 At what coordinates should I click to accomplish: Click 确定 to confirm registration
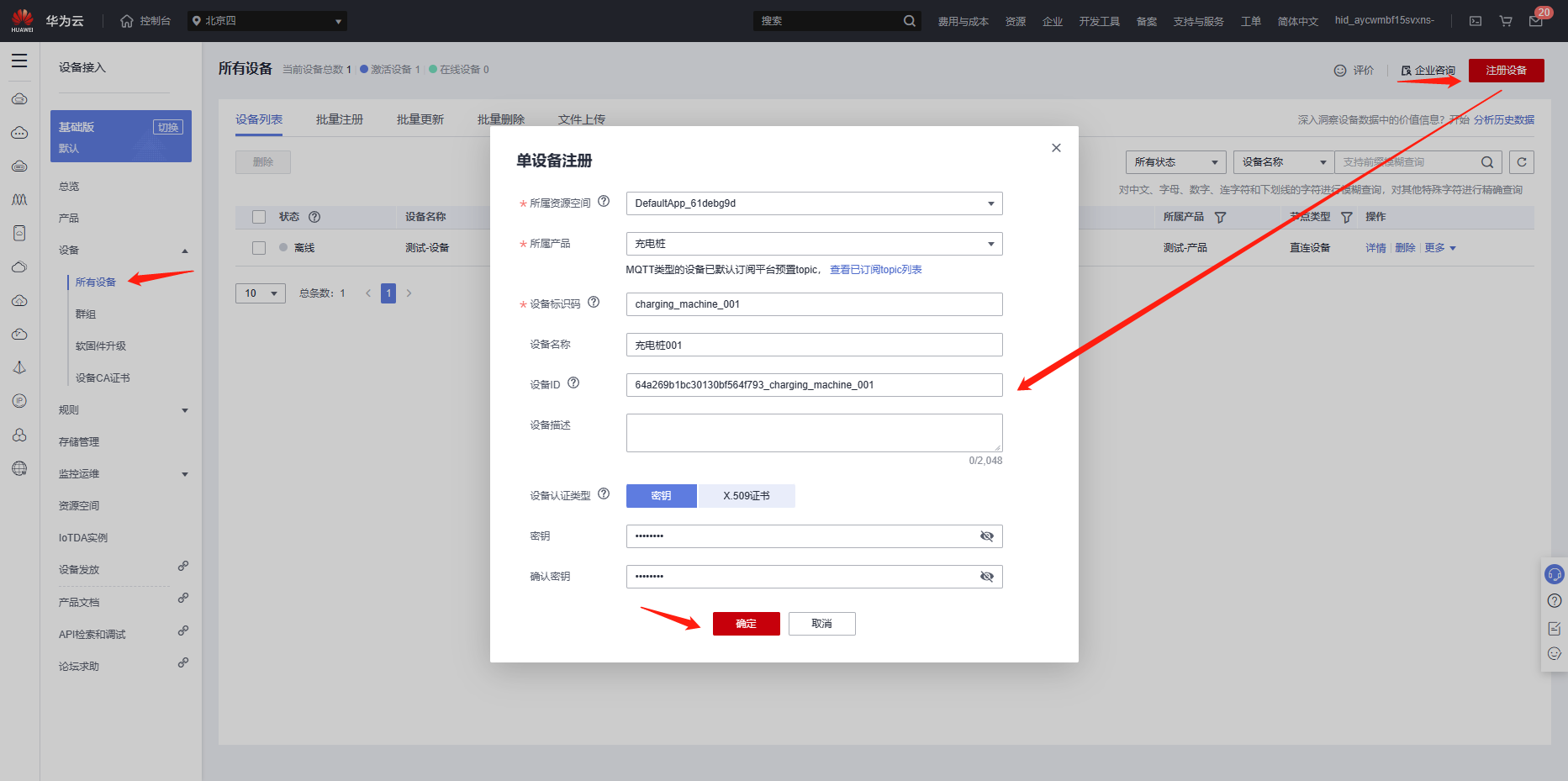pyautogui.click(x=747, y=624)
